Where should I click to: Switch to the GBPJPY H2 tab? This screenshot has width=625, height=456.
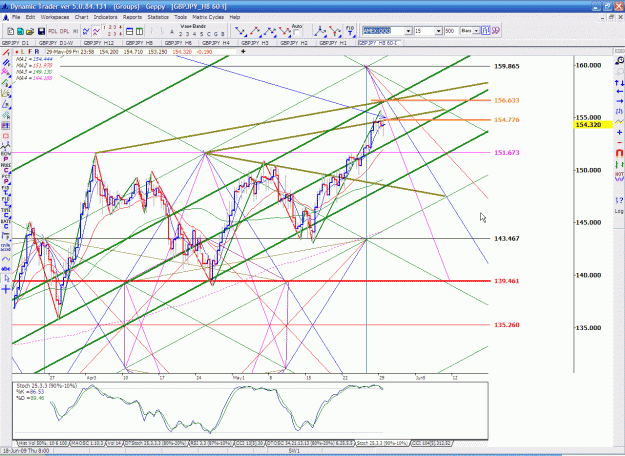pos(294,43)
